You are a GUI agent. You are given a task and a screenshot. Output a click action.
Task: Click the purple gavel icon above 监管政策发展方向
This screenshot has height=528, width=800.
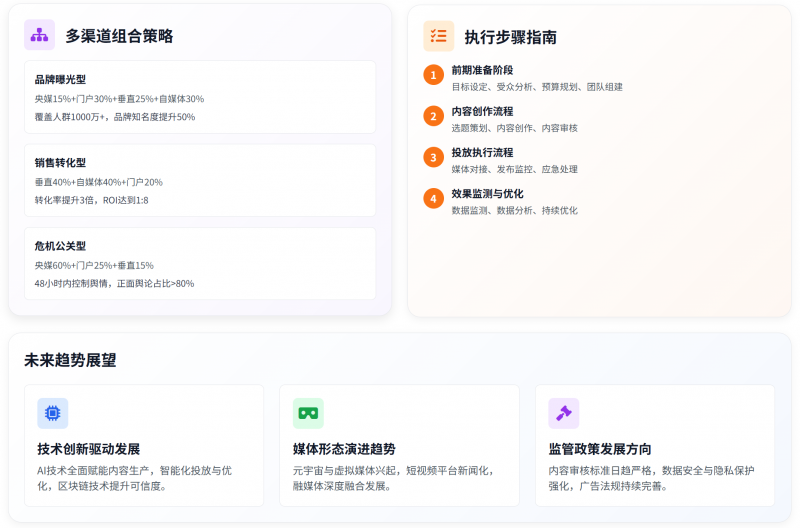pyautogui.click(x=563, y=413)
